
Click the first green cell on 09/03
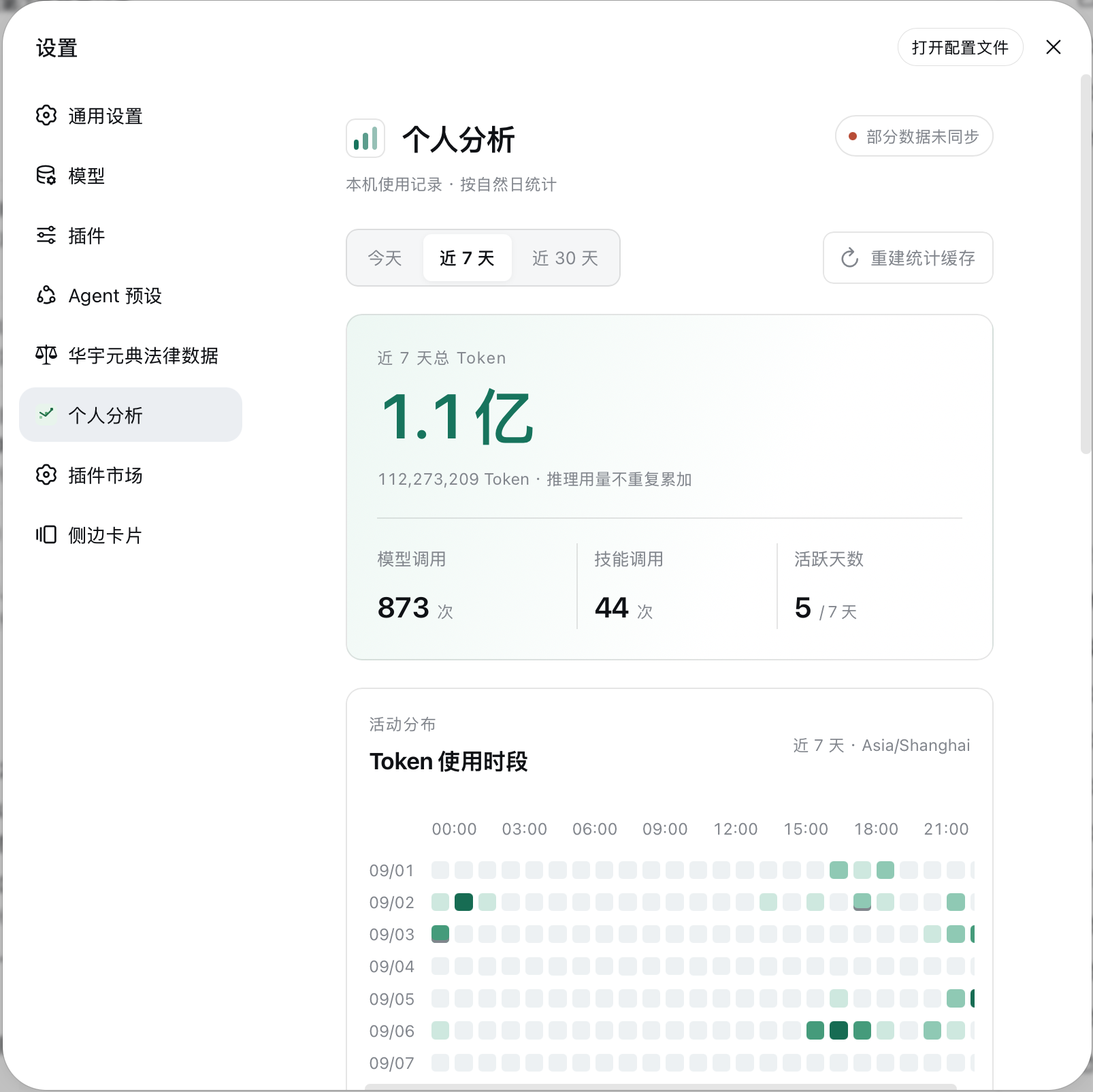(x=440, y=934)
